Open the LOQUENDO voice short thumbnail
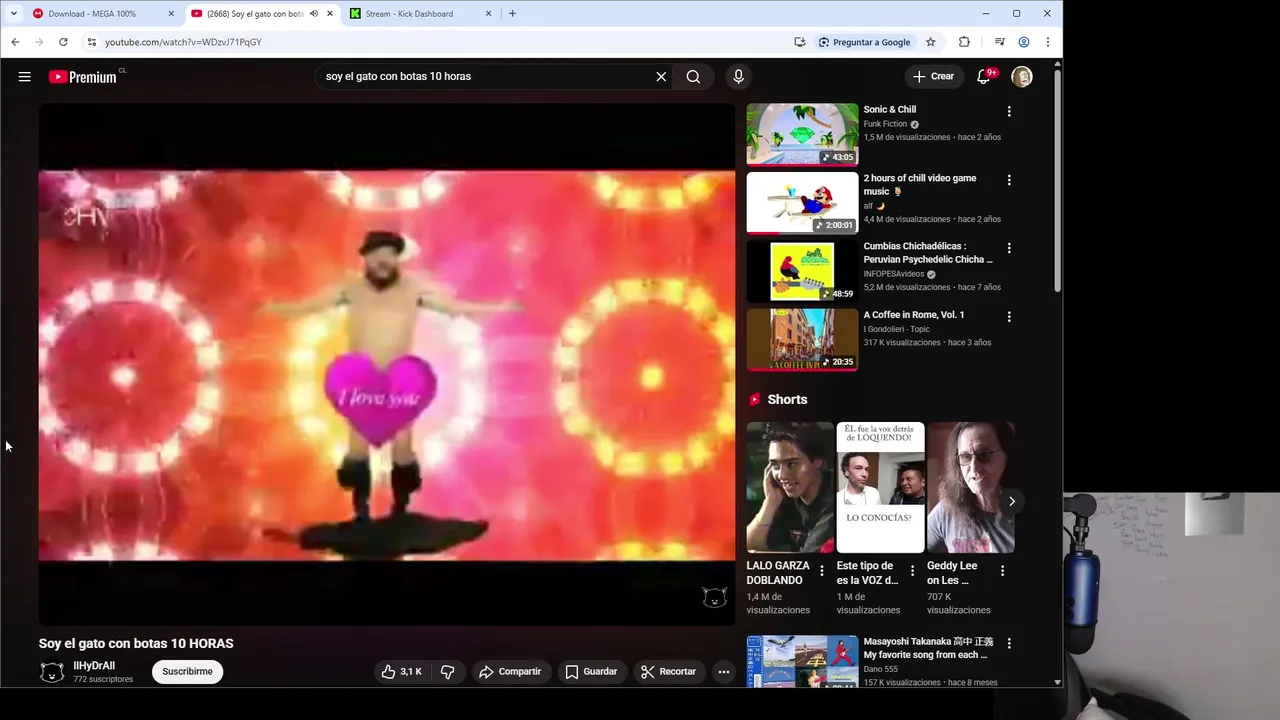The height and width of the screenshot is (720, 1280). [880, 487]
